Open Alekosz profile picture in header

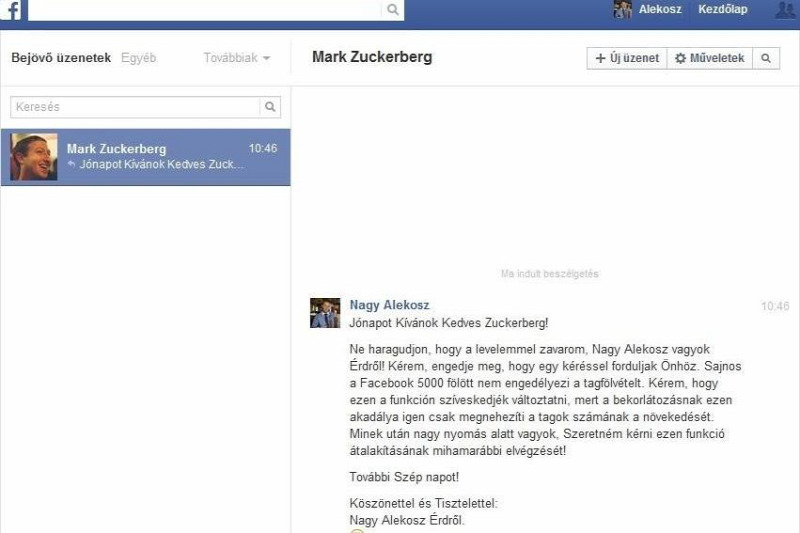click(622, 9)
